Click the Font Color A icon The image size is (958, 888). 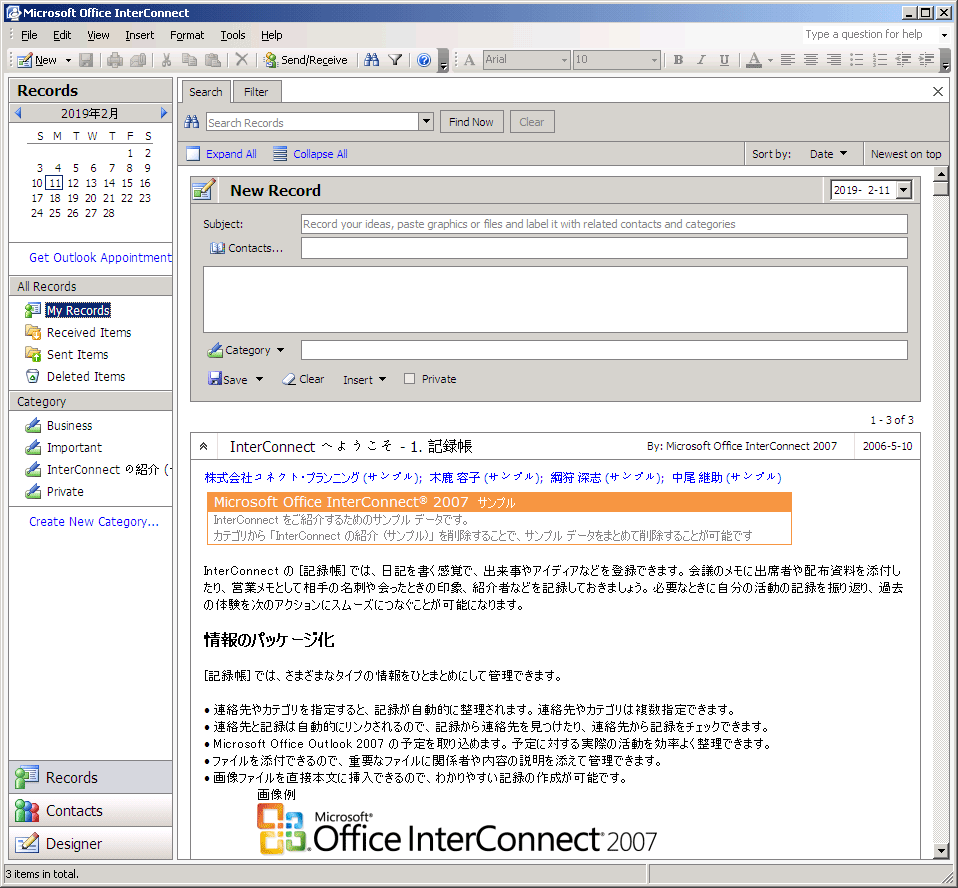point(754,60)
